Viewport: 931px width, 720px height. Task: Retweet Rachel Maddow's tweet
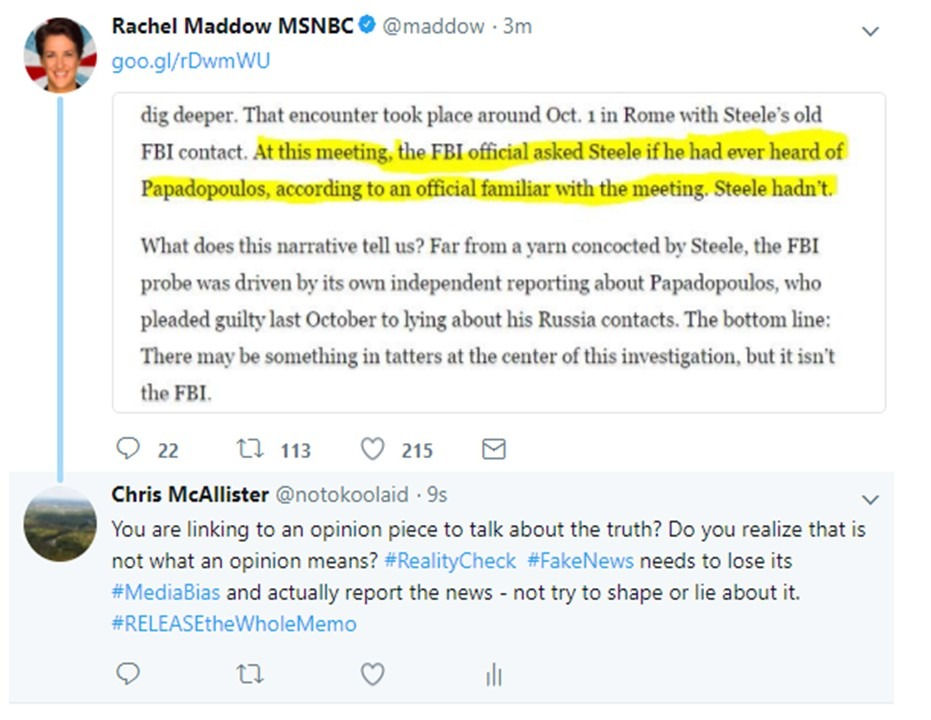click(x=250, y=450)
